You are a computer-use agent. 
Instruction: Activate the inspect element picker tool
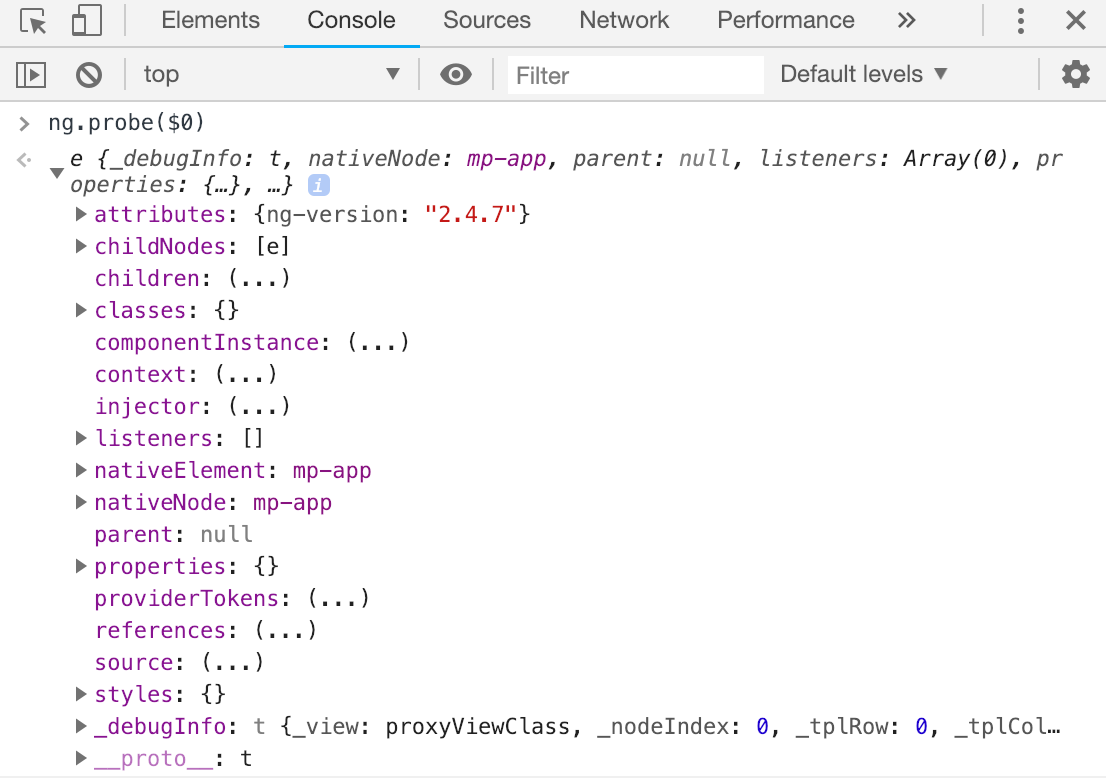(33, 21)
